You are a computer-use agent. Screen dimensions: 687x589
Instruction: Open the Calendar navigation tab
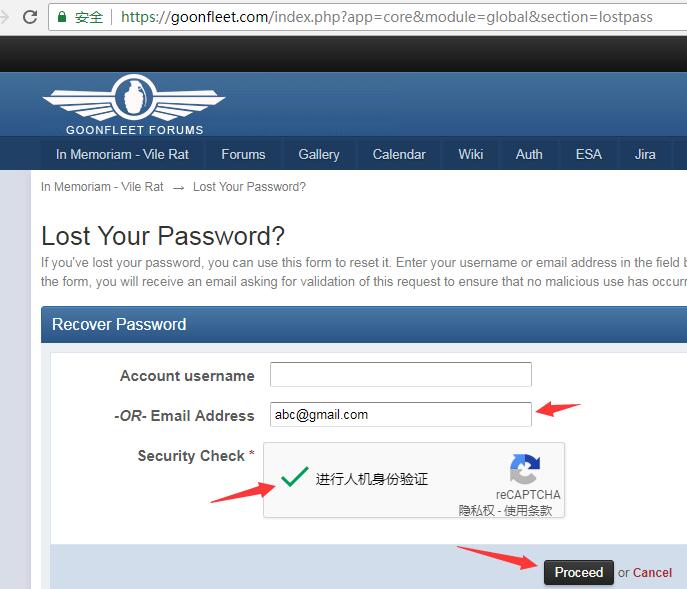pos(399,154)
